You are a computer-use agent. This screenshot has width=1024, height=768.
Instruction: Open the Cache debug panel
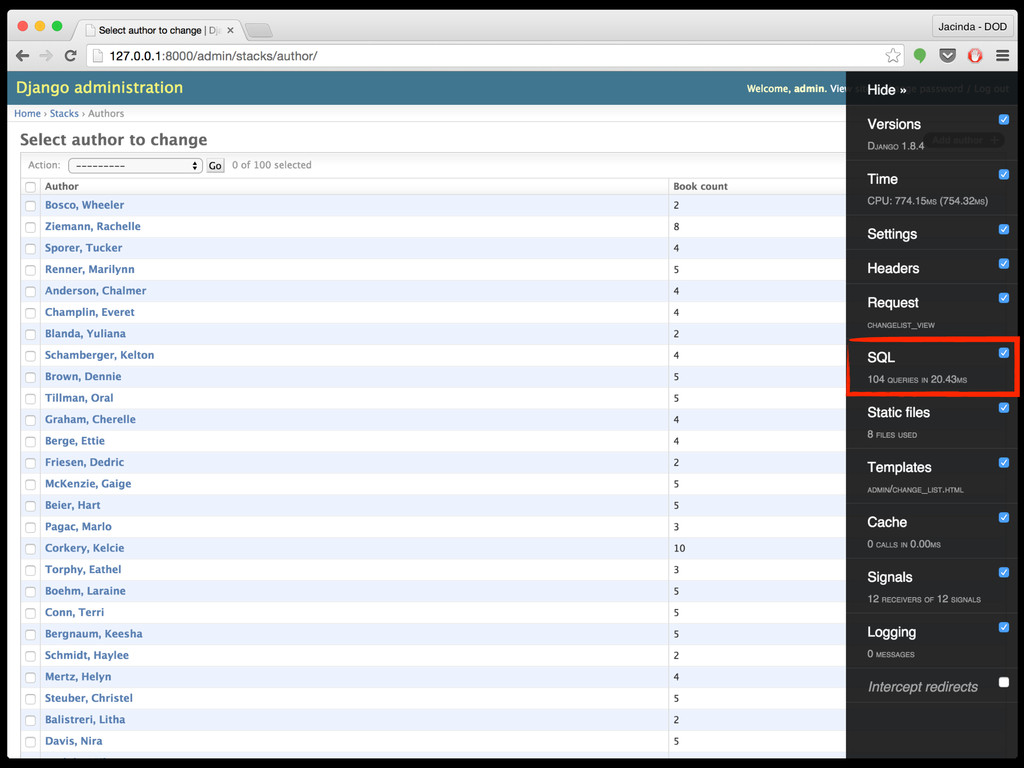pyautogui.click(x=887, y=522)
